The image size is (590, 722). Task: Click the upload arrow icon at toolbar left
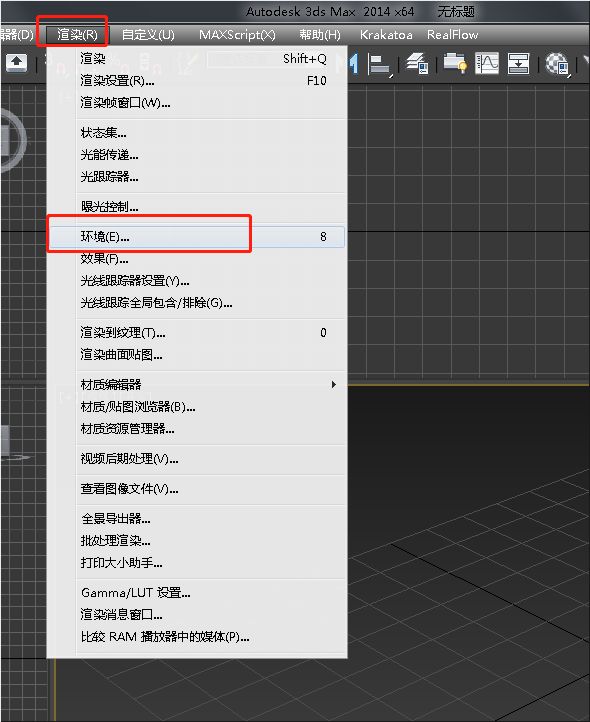17,63
